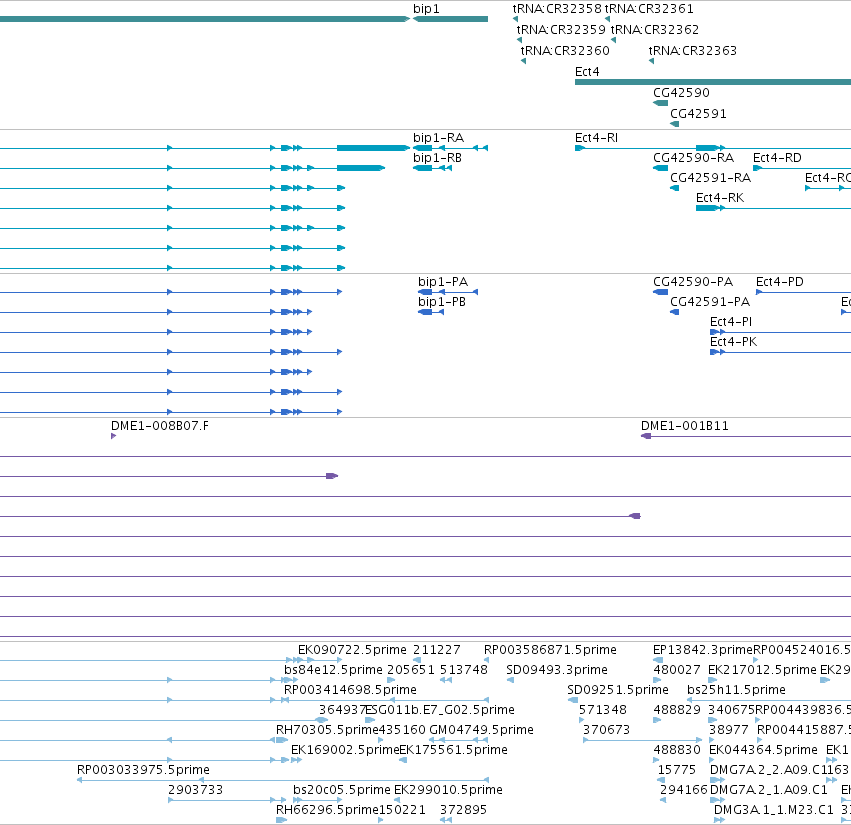Viewport: 851px width, 825px height.
Task: Open the Ect4-RI transcript label
Action: (596, 138)
